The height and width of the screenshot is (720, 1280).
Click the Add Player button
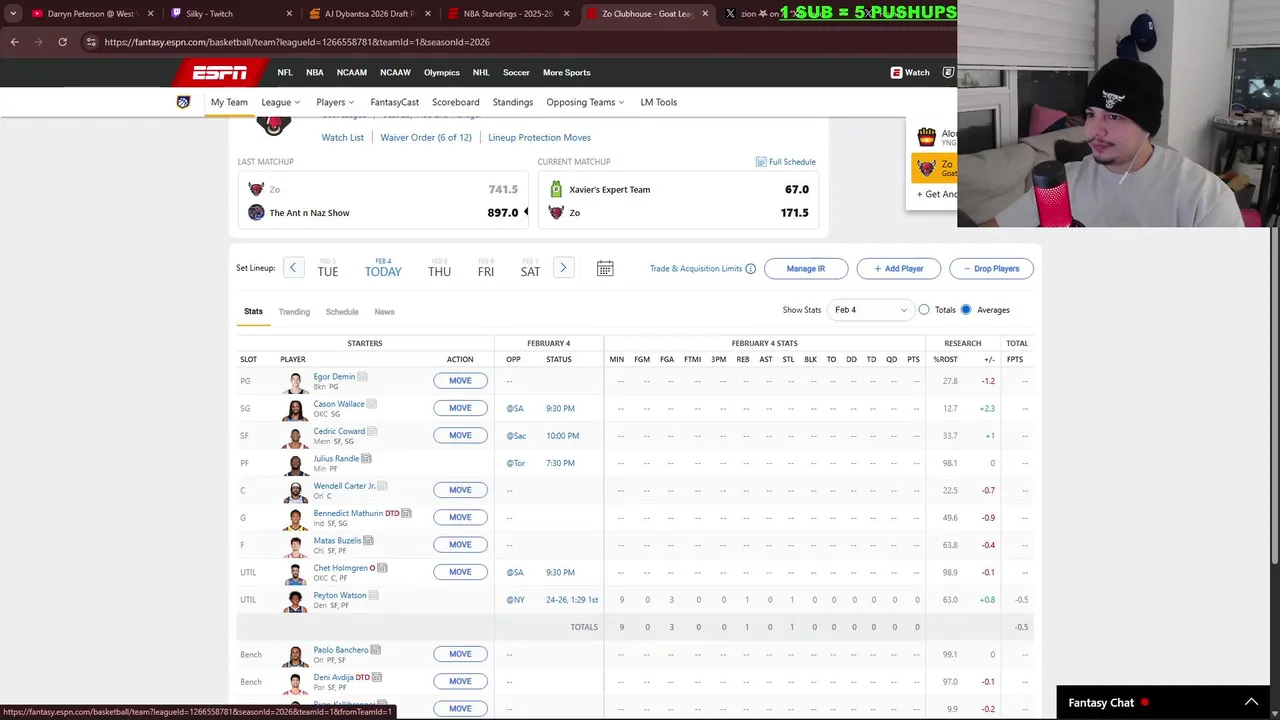(x=898, y=268)
